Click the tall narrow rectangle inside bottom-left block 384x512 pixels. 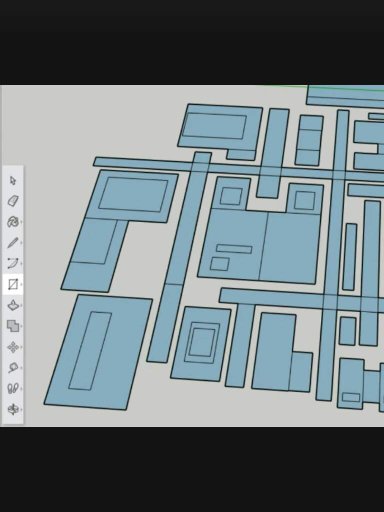click(x=90, y=351)
